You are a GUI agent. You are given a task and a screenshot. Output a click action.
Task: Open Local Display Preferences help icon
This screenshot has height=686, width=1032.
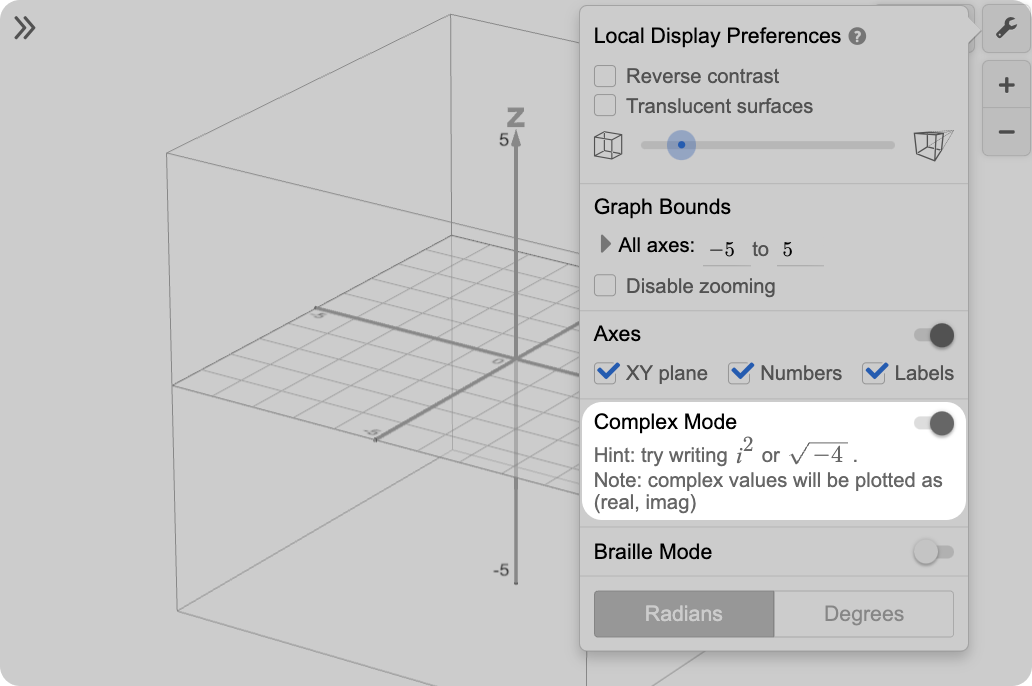857,37
